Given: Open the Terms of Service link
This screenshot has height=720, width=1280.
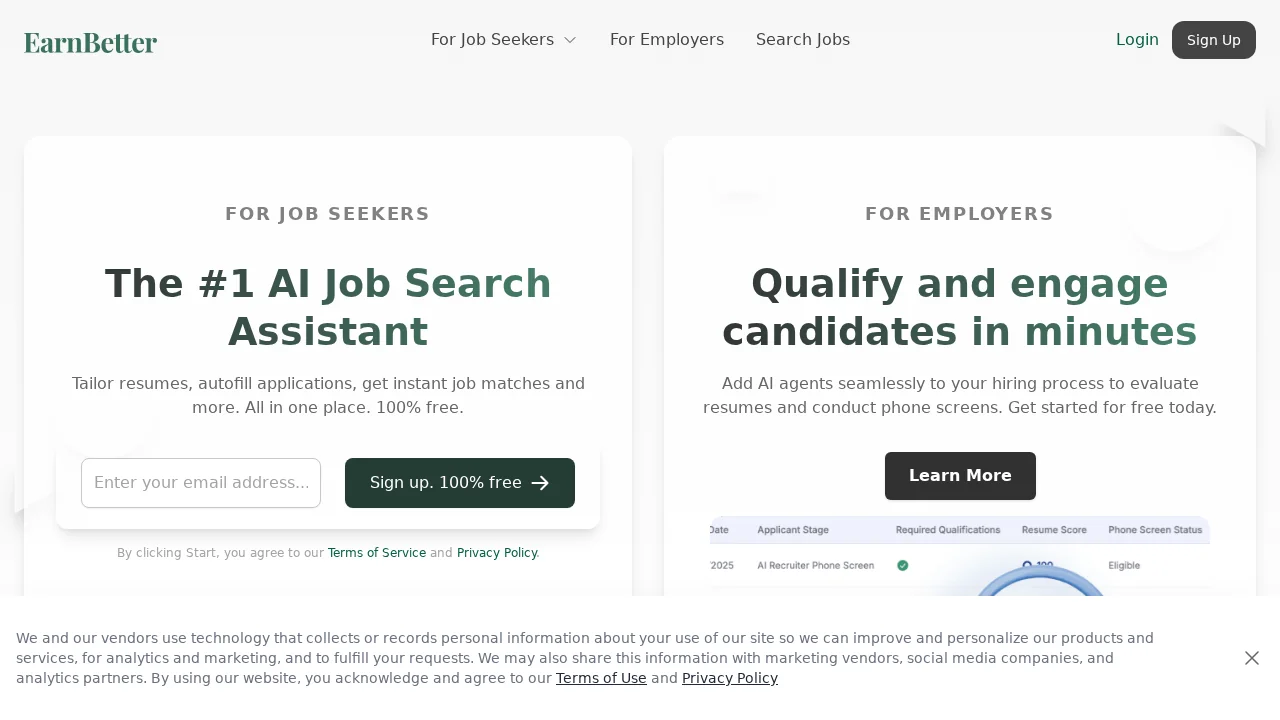Looking at the screenshot, I should [377, 553].
